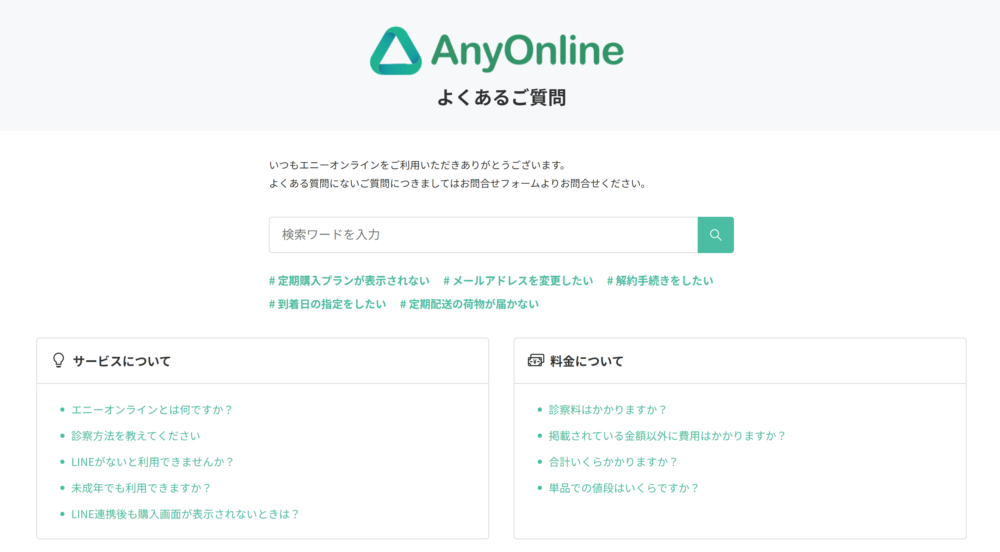This screenshot has height=552, width=1000.
Task: Open 未成年でも利用できますか？ question
Action: (142, 488)
